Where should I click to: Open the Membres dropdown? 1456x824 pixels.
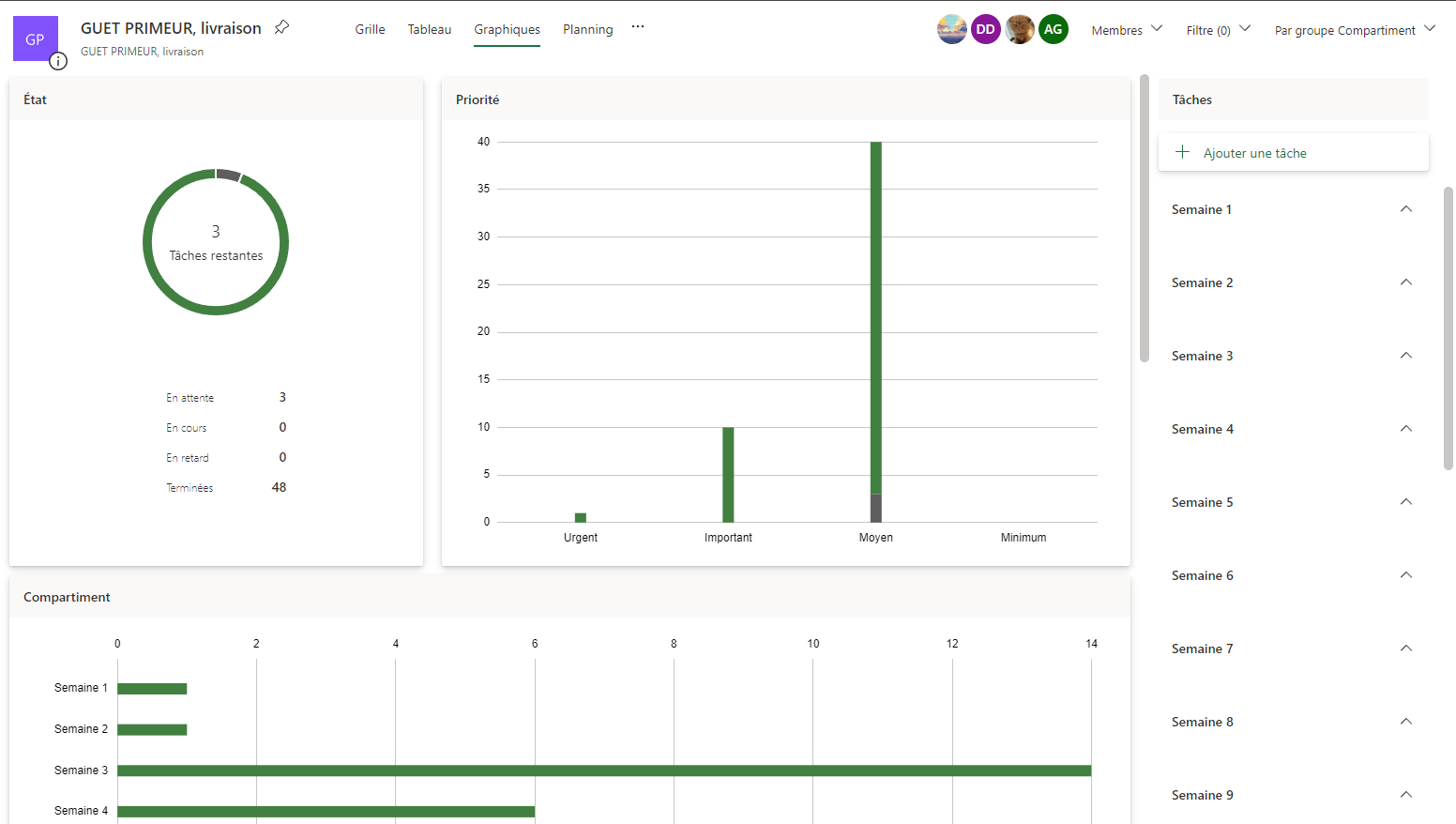coord(1127,30)
